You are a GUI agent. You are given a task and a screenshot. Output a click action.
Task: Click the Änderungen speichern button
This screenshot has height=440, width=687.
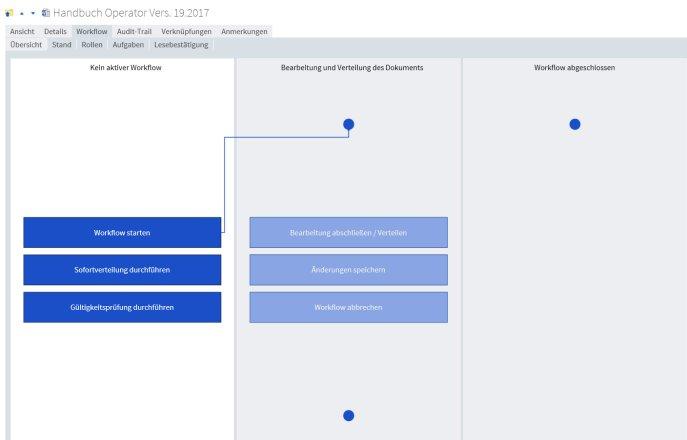coord(349,270)
